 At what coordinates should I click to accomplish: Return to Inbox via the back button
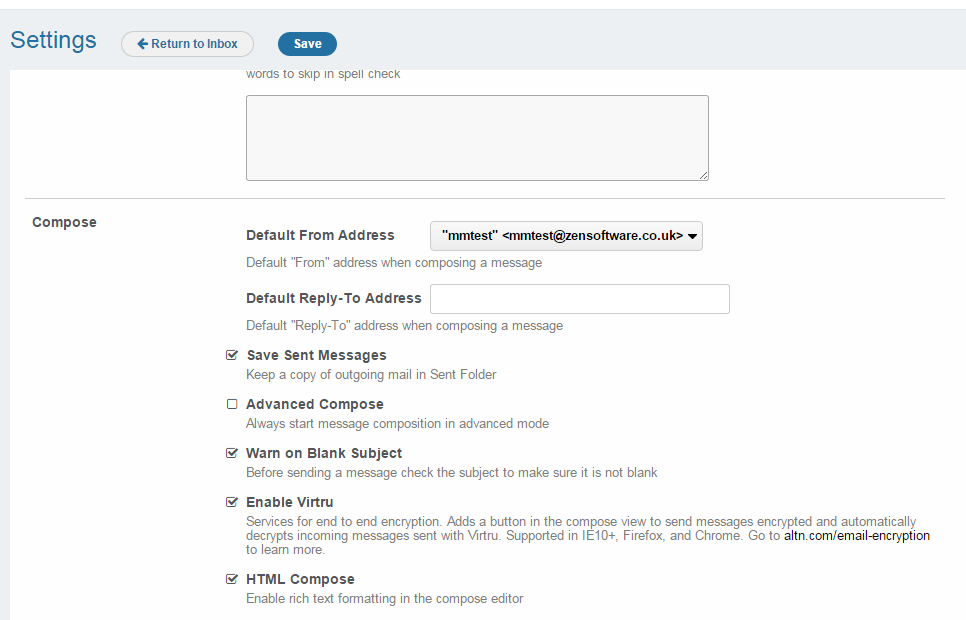(x=187, y=44)
